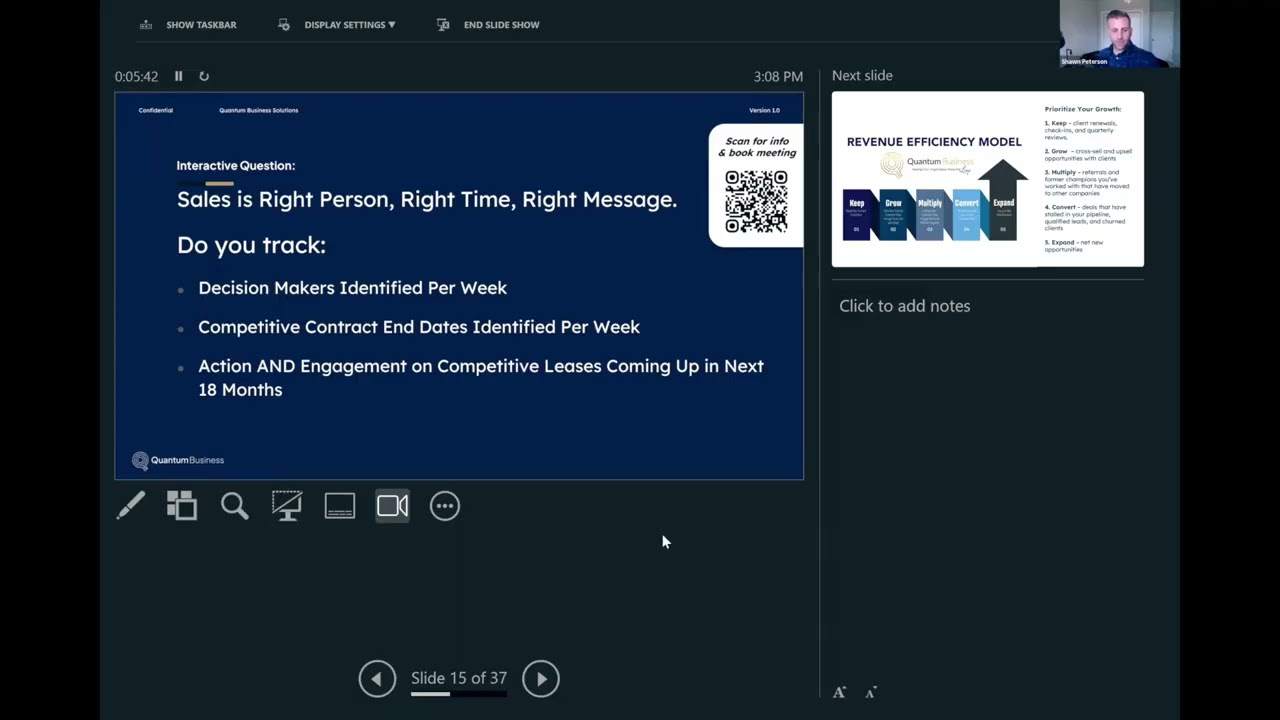Increase the notes font size
The height and width of the screenshot is (720, 1280).
(840, 692)
